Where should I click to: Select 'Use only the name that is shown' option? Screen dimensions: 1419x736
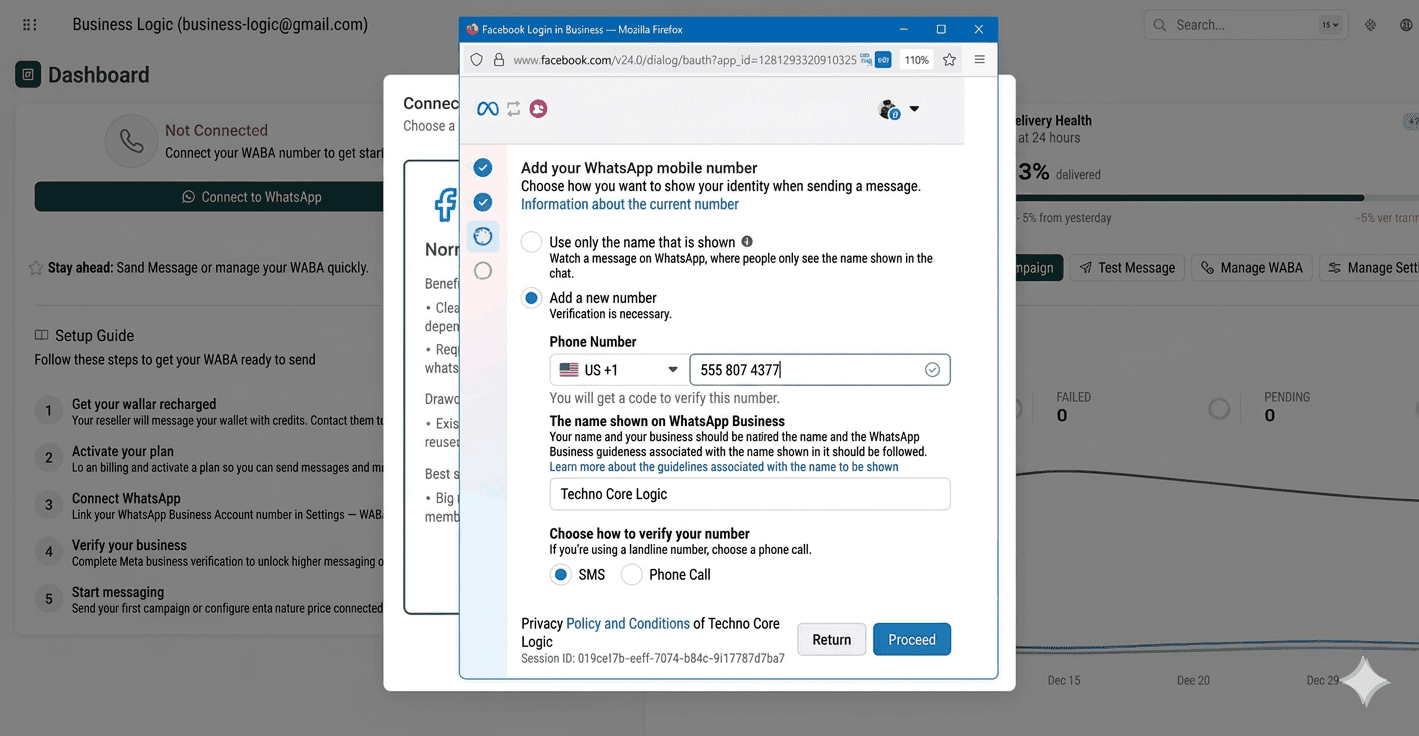(x=532, y=242)
